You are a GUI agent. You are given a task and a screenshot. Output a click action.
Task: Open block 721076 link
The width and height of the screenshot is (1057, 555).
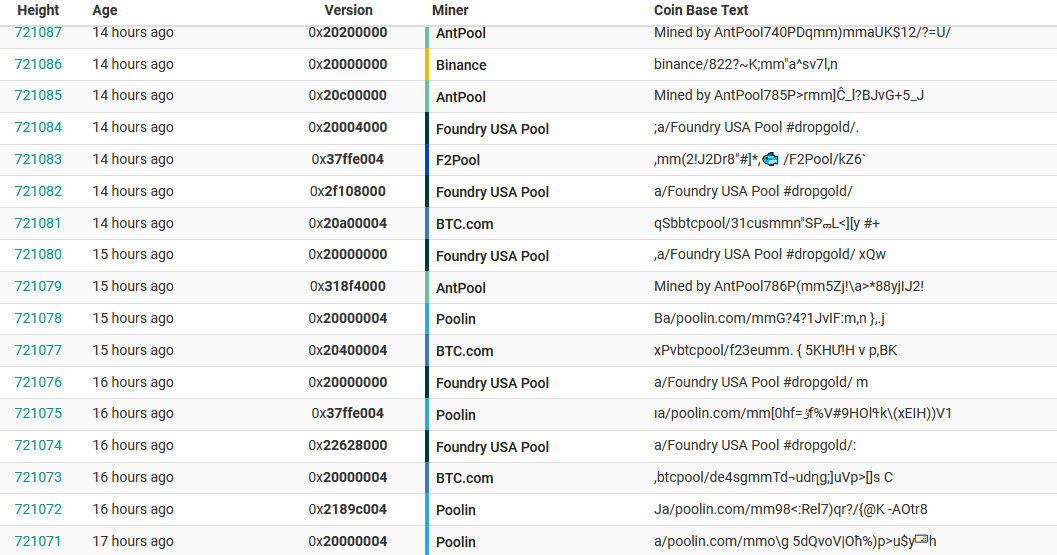38,382
